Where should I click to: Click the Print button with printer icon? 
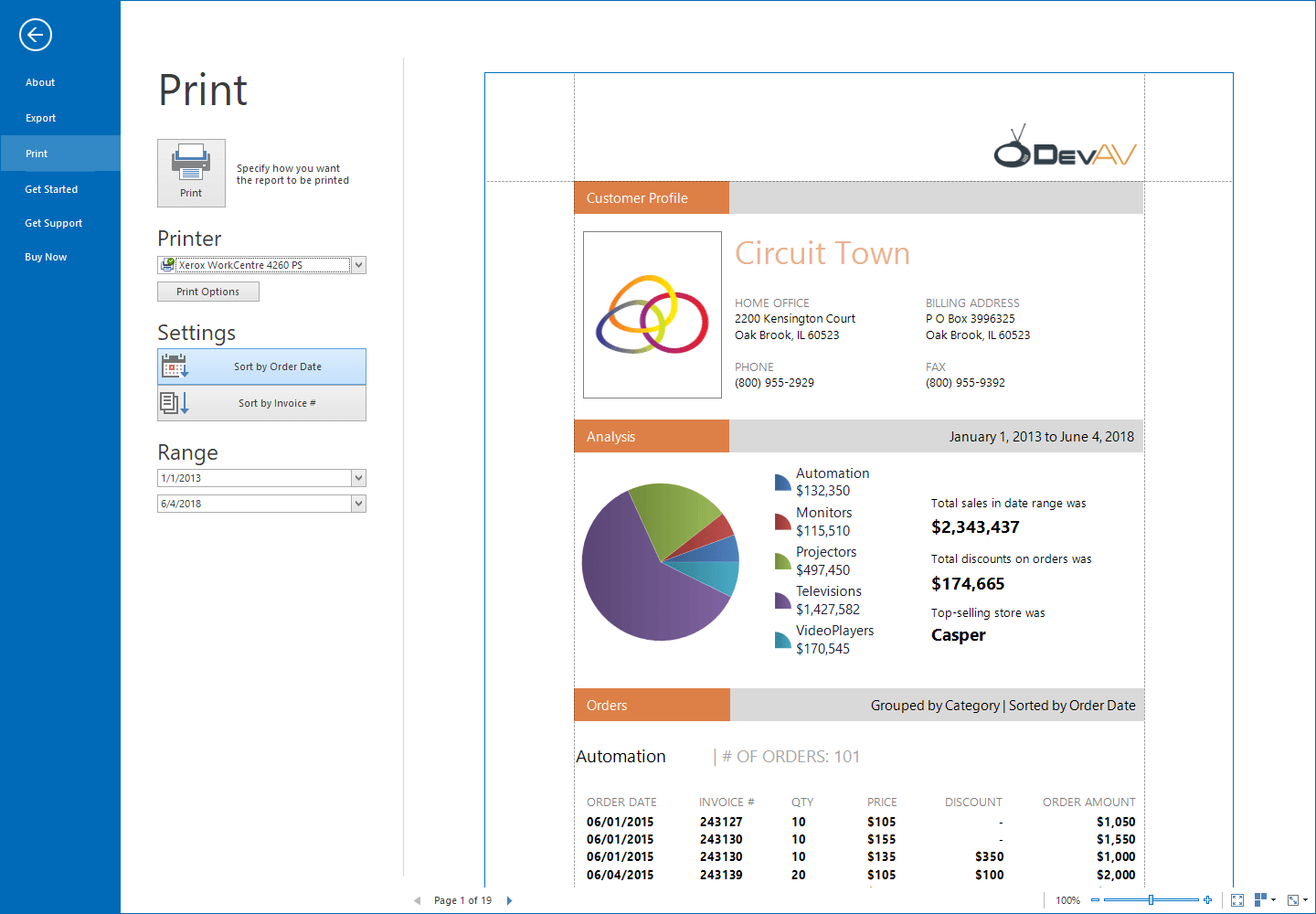point(191,172)
